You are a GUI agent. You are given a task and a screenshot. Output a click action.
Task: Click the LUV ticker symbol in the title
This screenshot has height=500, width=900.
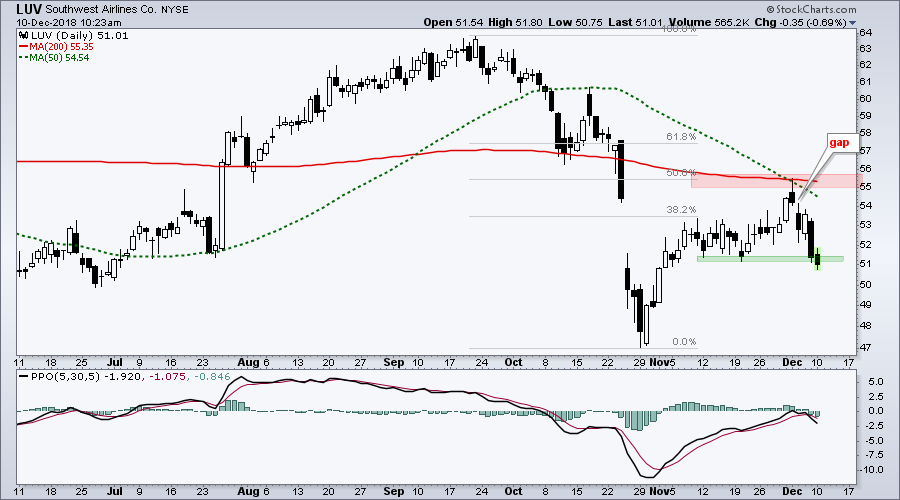(x=28, y=9)
